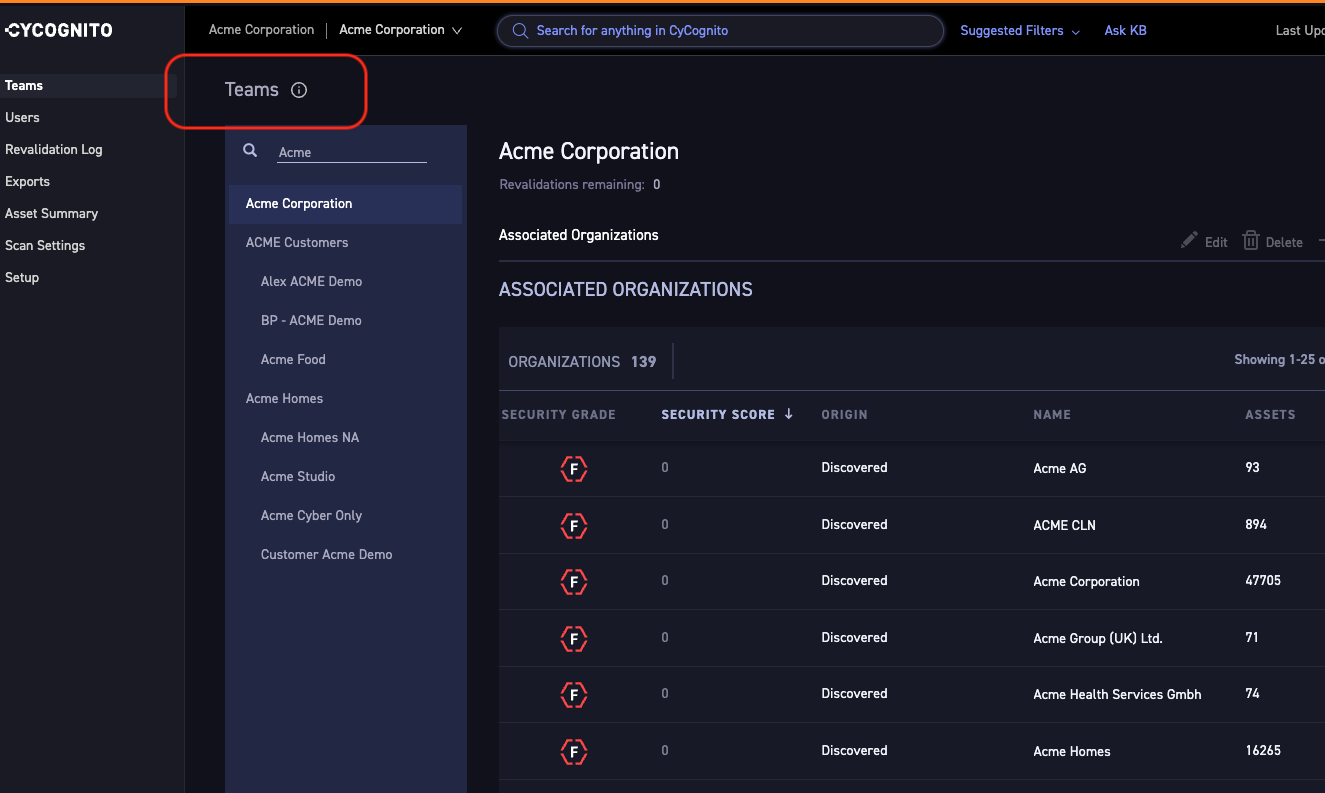1325x793 pixels.
Task: Open the Teams info icon
Action: pos(299,90)
